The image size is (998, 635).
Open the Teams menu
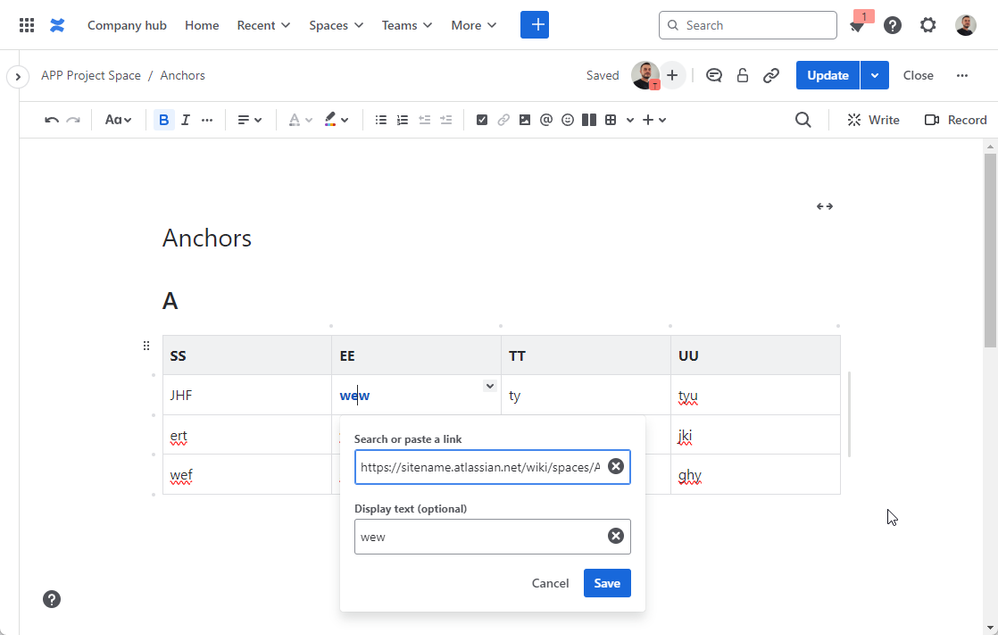tap(407, 25)
